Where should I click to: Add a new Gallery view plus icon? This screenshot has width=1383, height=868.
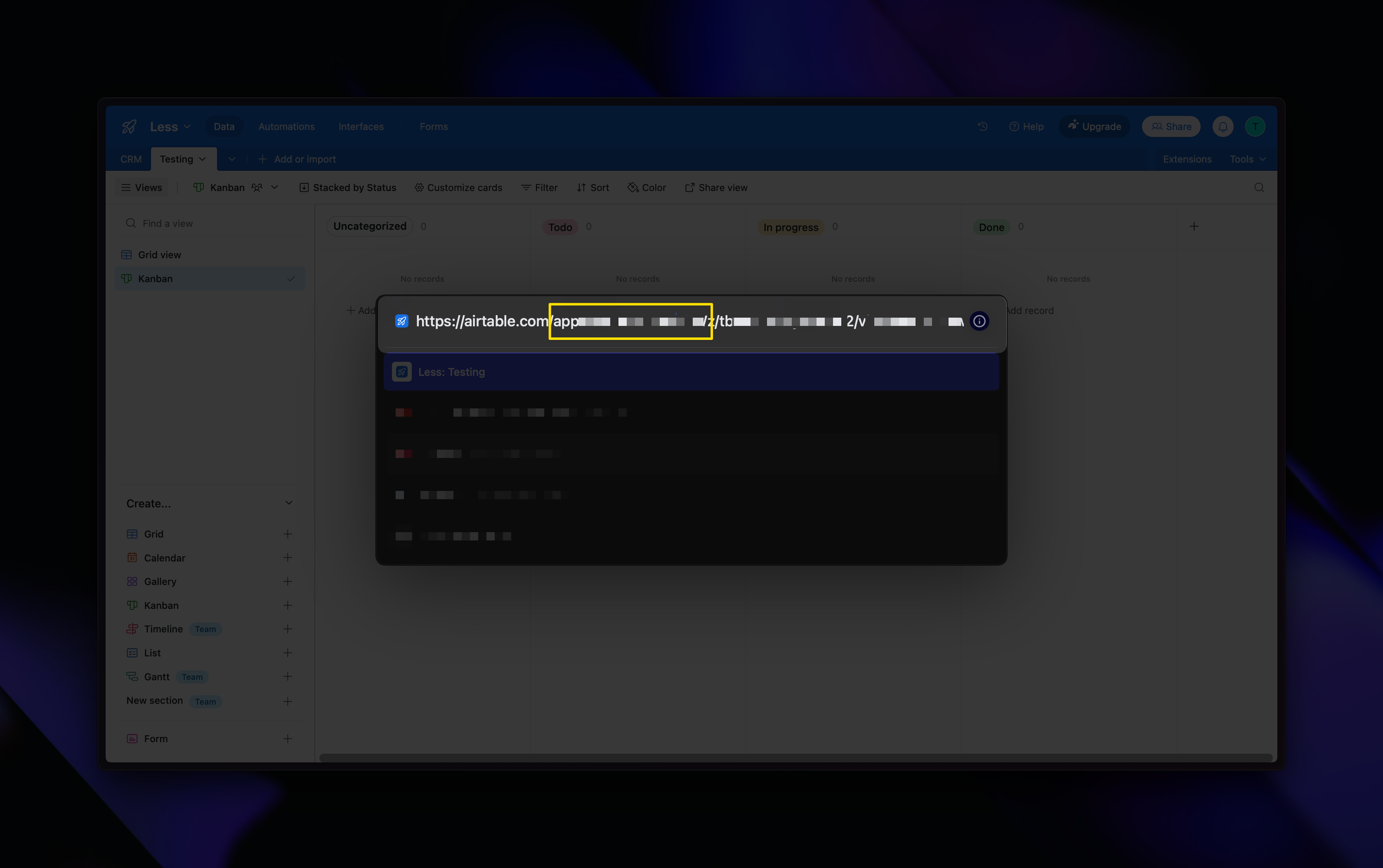coord(288,582)
